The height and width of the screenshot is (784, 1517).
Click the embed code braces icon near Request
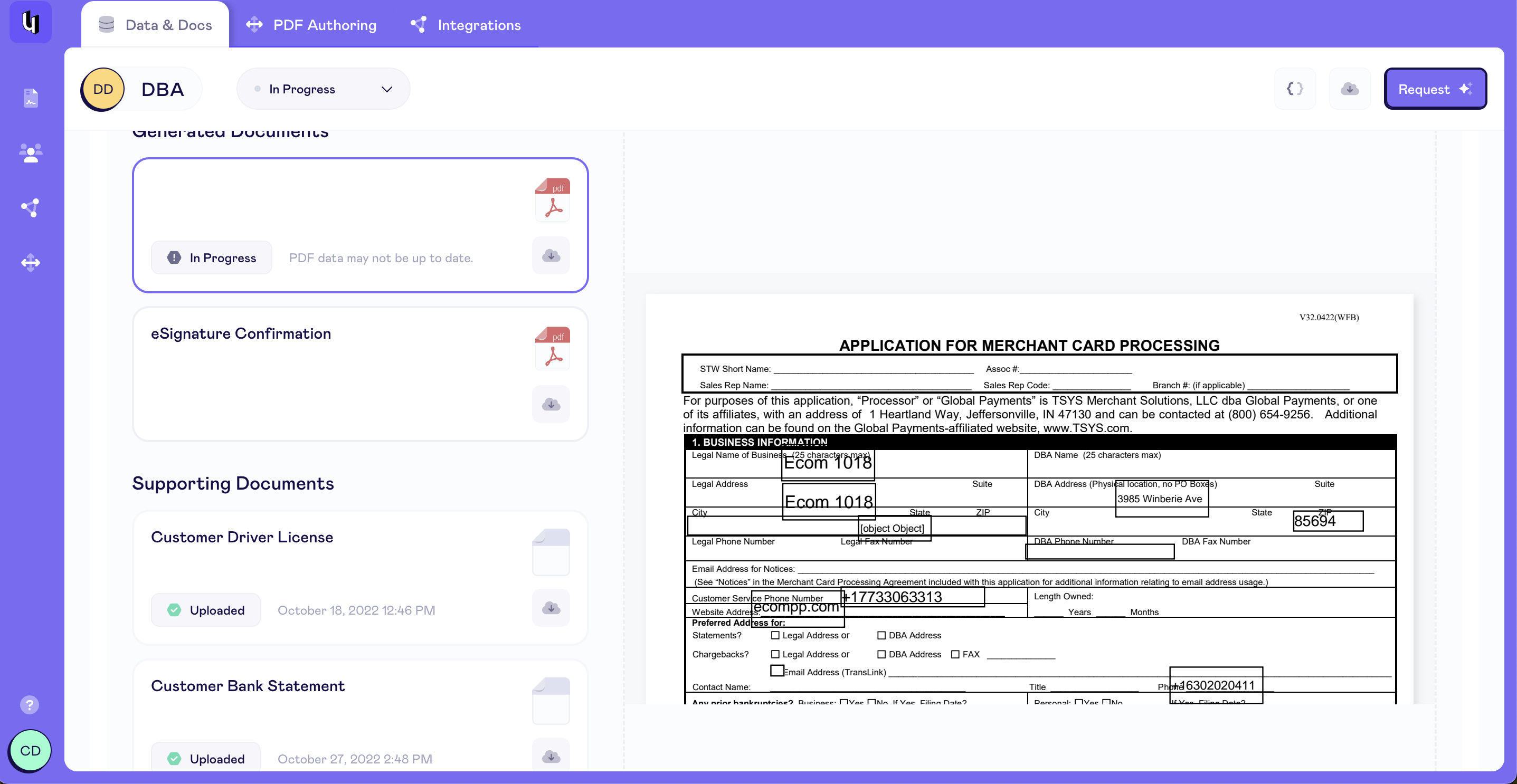(1294, 88)
